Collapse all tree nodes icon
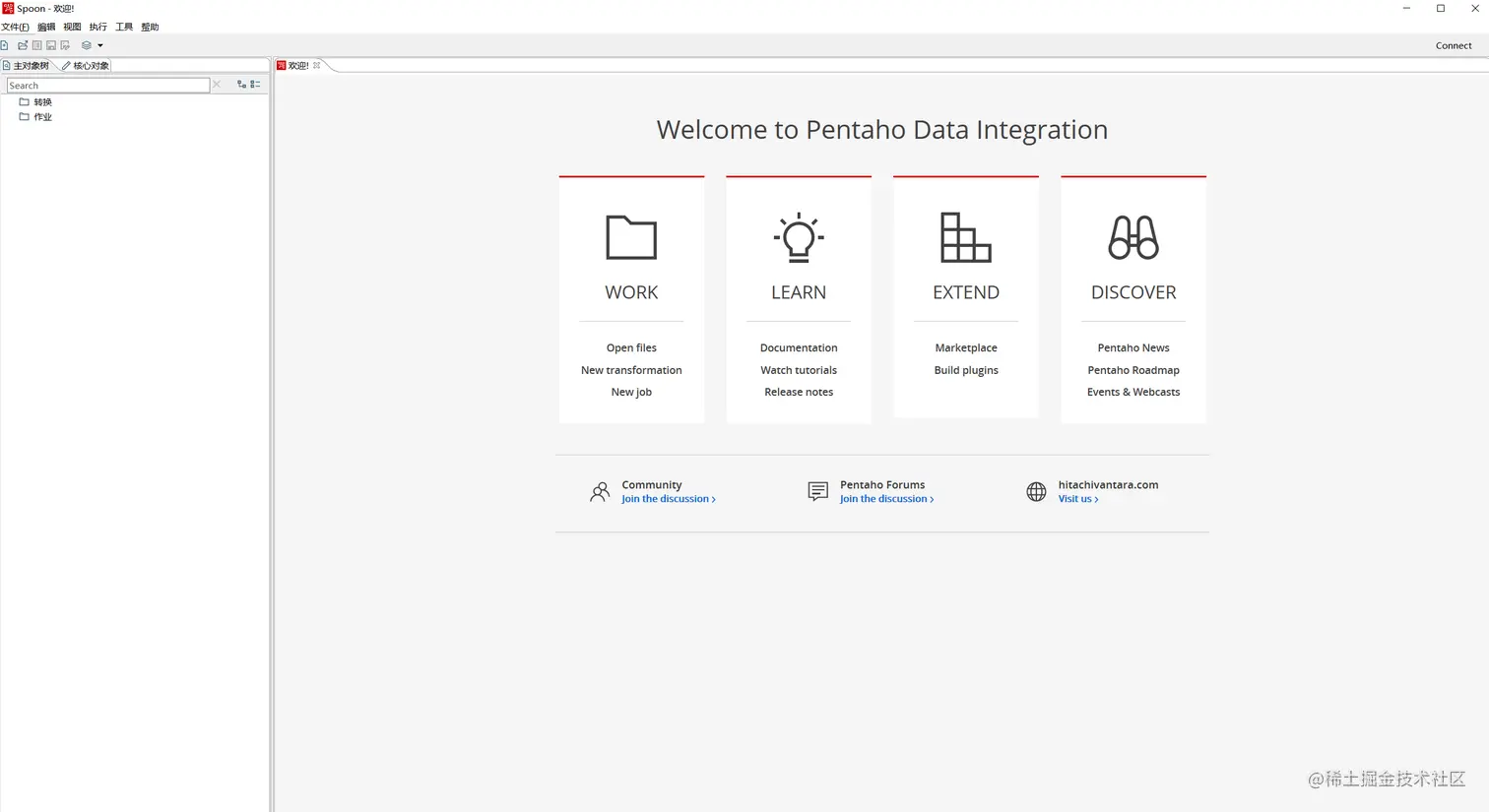The height and width of the screenshot is (812, 1489). pos(256,85)
